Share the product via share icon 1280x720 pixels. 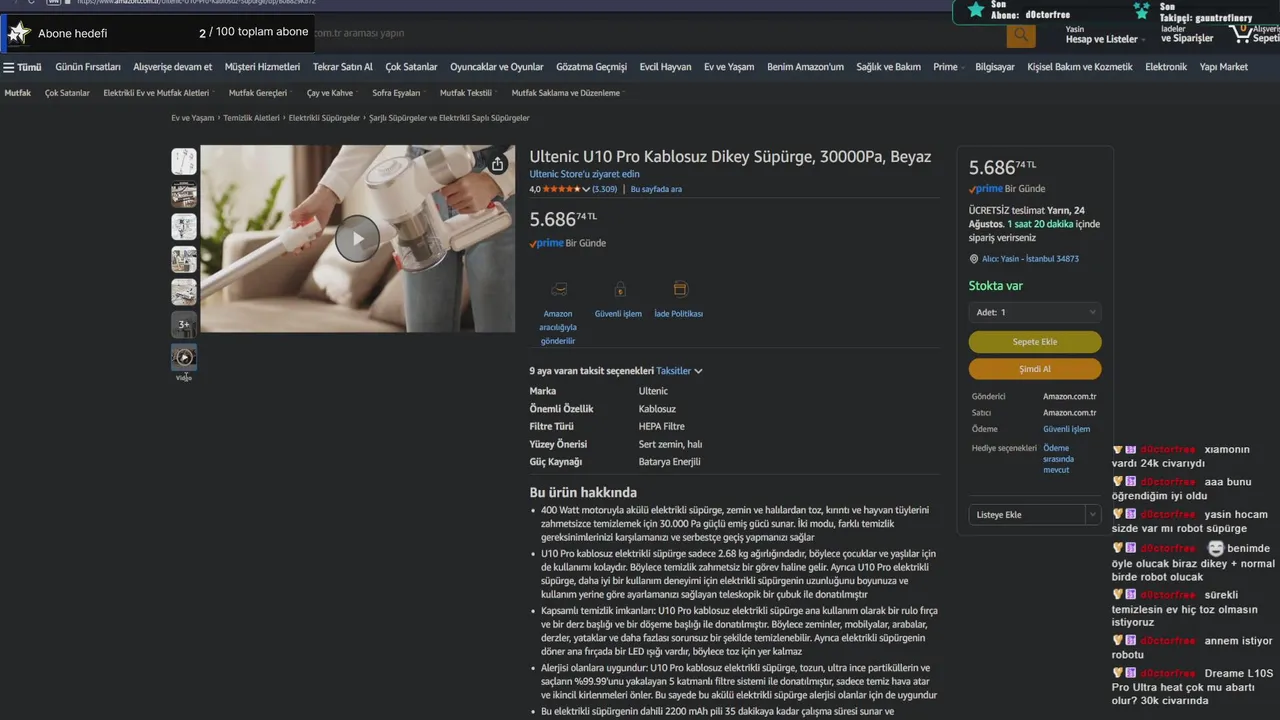click(497, 164)
